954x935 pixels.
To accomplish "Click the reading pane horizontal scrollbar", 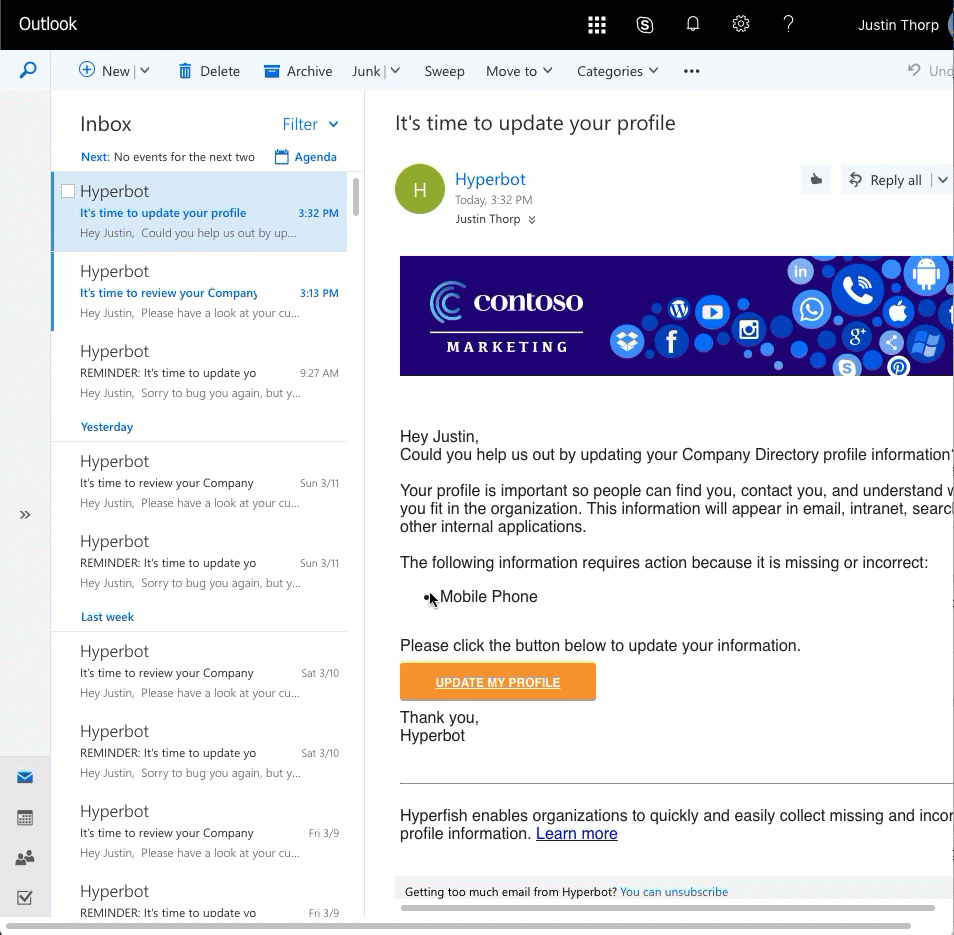I will click(667, 908).
